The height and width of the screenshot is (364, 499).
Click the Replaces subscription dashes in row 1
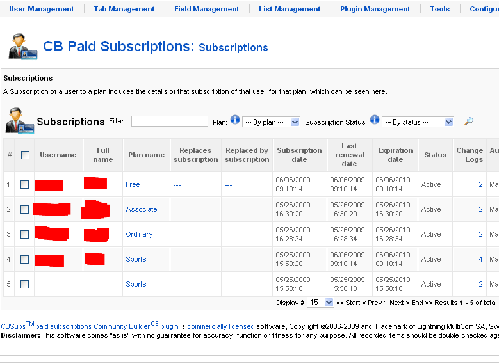pyautogui.click(x=177, y=185)
